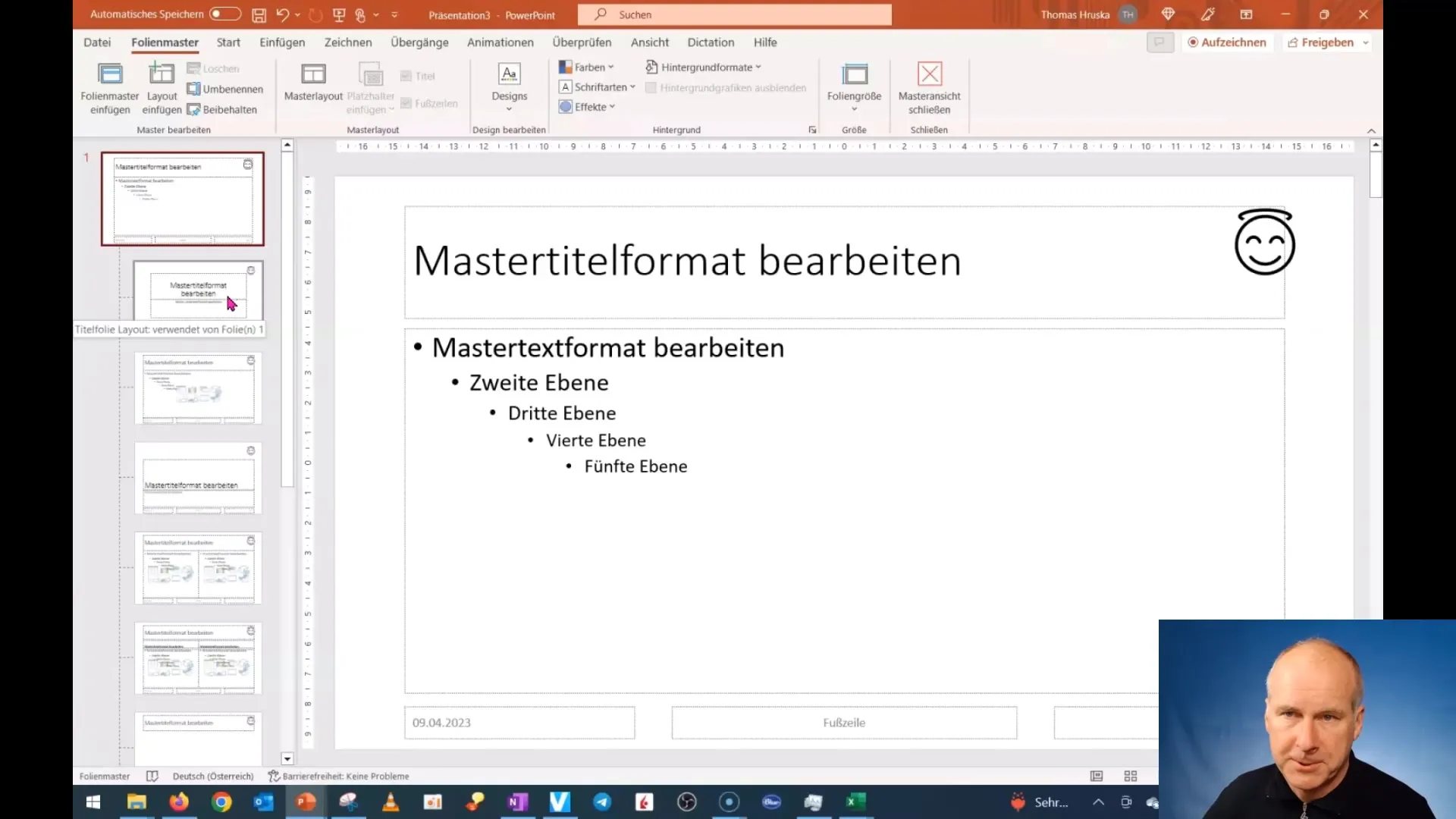Toggle Automatisches Speichern switch
This screenshot has height=819, width=1456.
click(x=223, y=14)
